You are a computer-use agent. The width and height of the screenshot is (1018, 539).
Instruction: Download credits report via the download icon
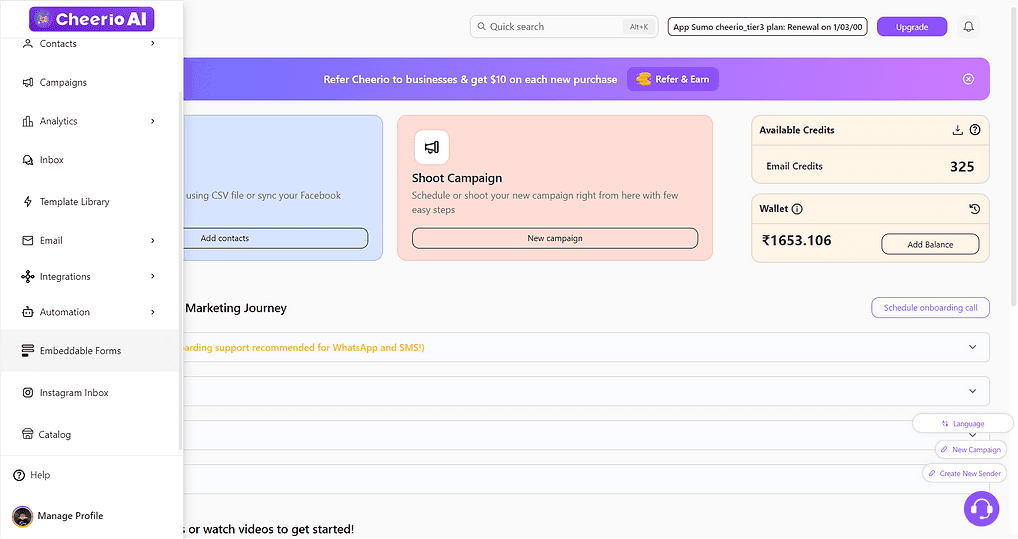(957, 130)
